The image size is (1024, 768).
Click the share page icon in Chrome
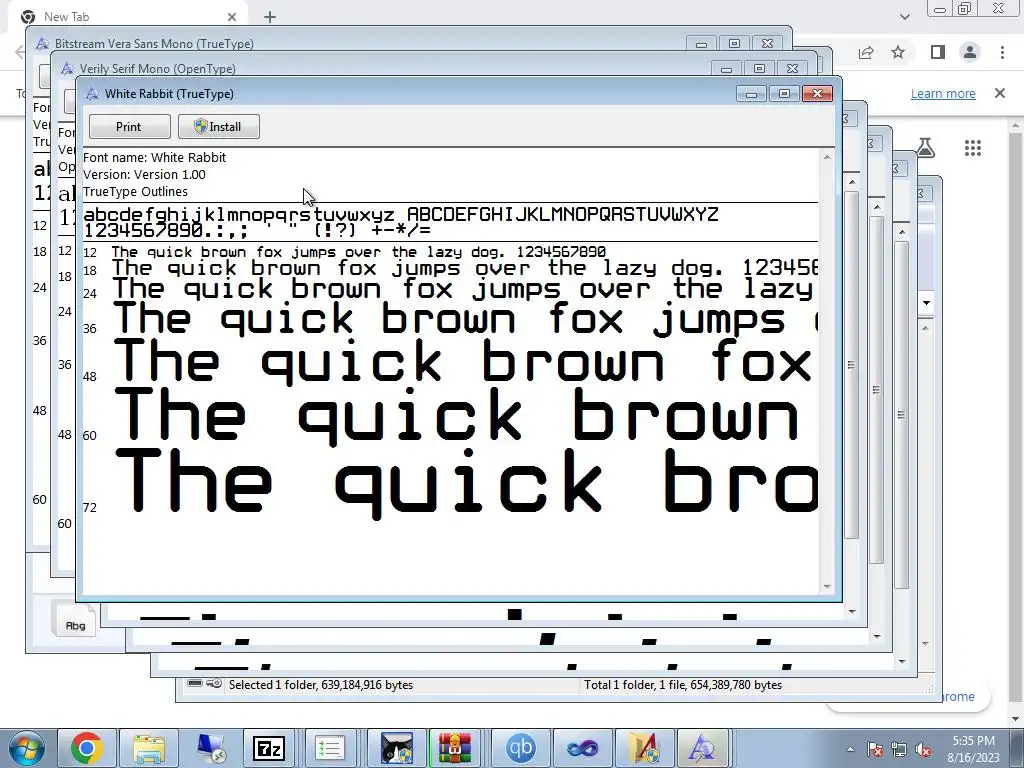[866, 52]
